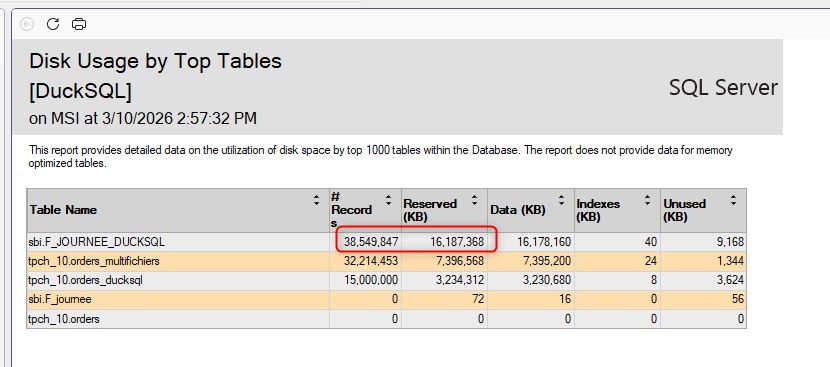Click the [DuckSQL] database name heading
Image resolution: width=830 pixels, height=367 pixels.
click(80, 92)
